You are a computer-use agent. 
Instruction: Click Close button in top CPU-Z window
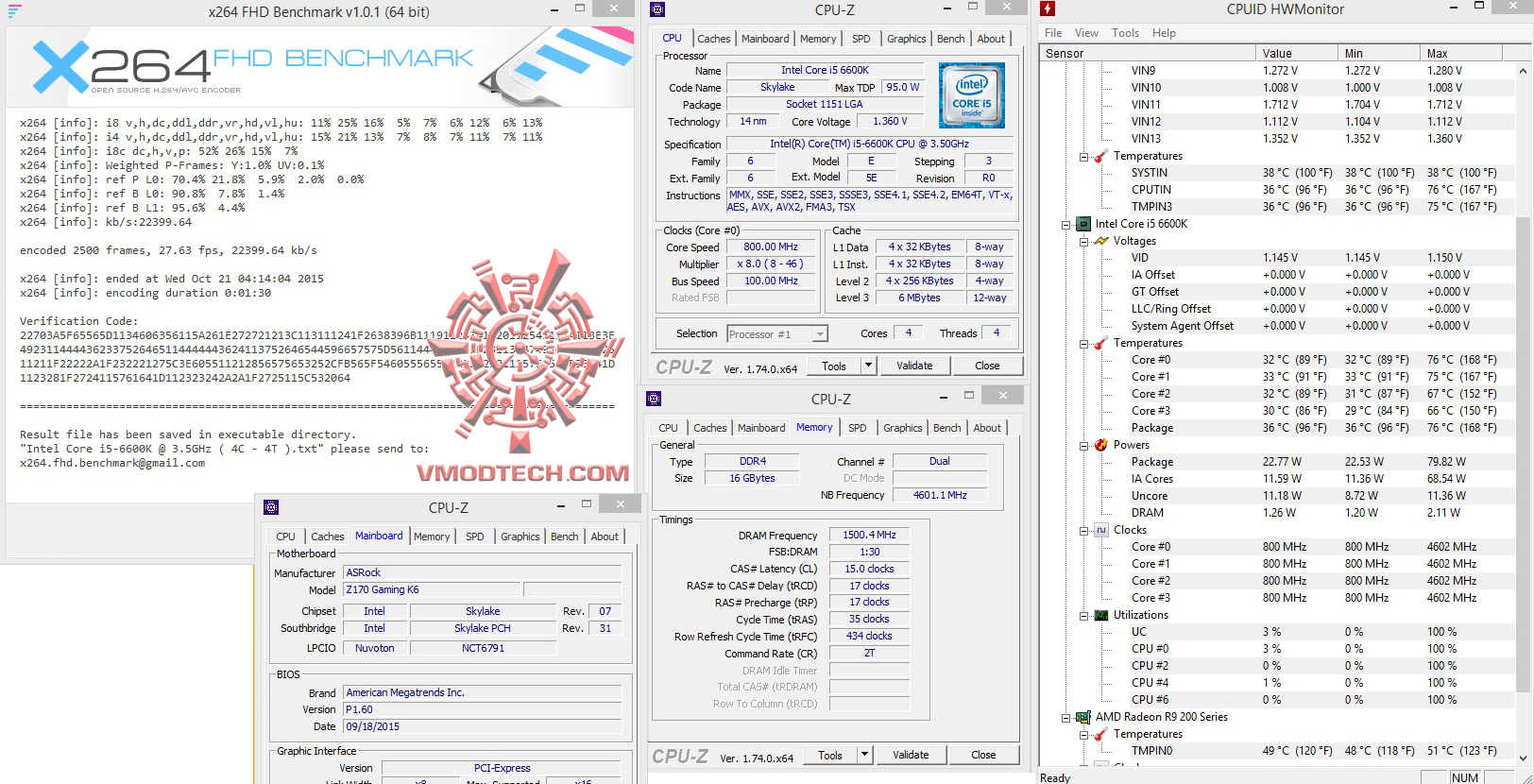(987, 366)
